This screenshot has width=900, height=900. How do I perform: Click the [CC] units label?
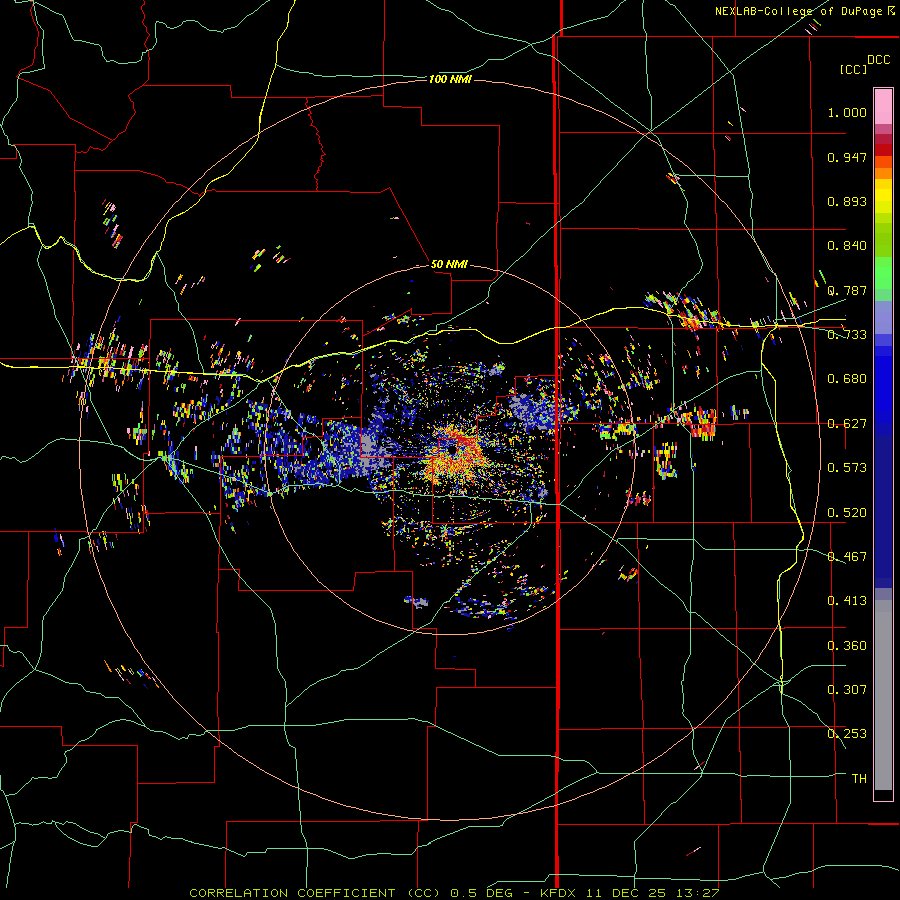[x=854, y=69]
